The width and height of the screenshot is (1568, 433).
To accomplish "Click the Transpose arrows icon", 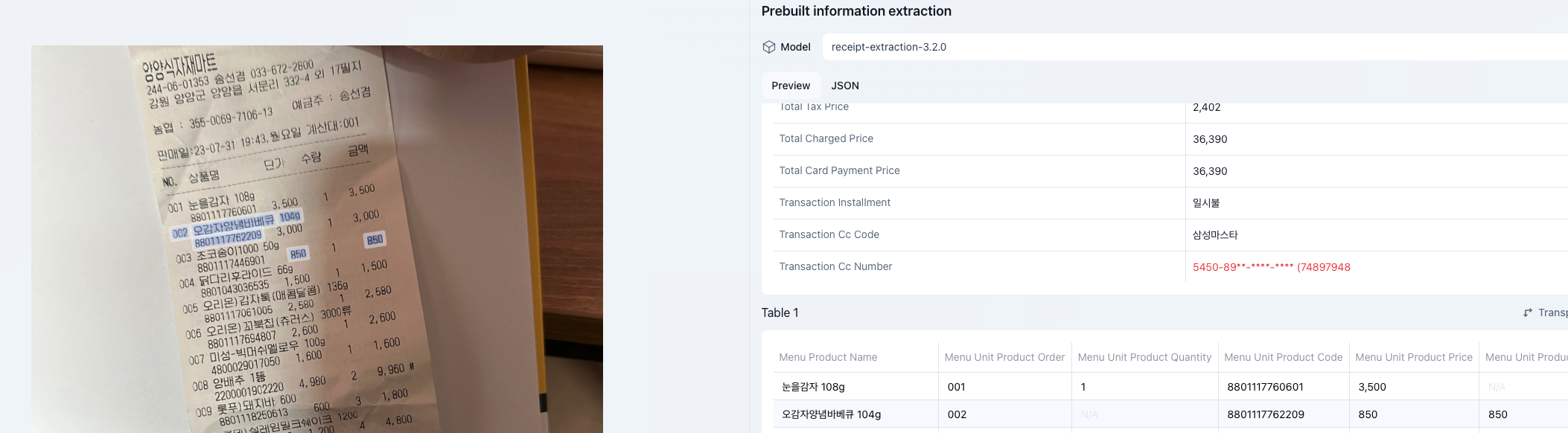I will [x=1528, y=313].
